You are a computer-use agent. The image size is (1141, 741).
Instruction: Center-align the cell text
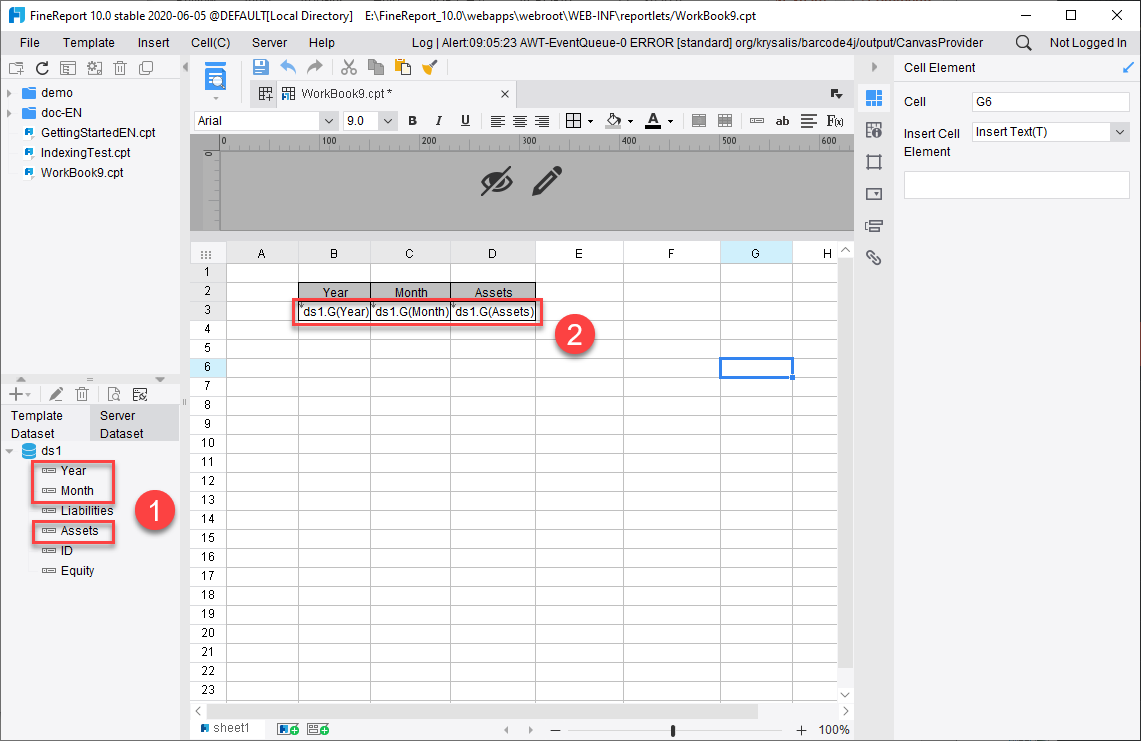[x=520, y=121]
